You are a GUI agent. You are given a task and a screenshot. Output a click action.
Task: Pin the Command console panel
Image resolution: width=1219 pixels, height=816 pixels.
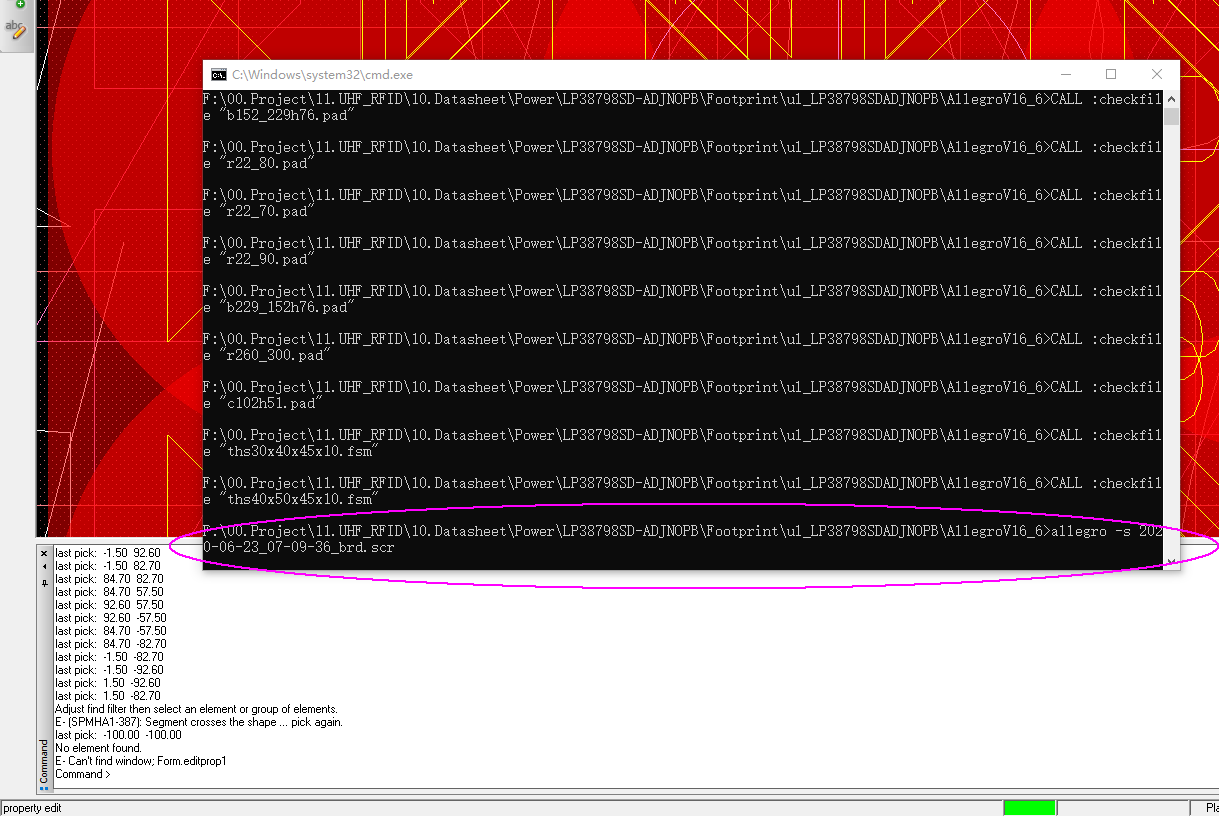click(x=44, y=580)
